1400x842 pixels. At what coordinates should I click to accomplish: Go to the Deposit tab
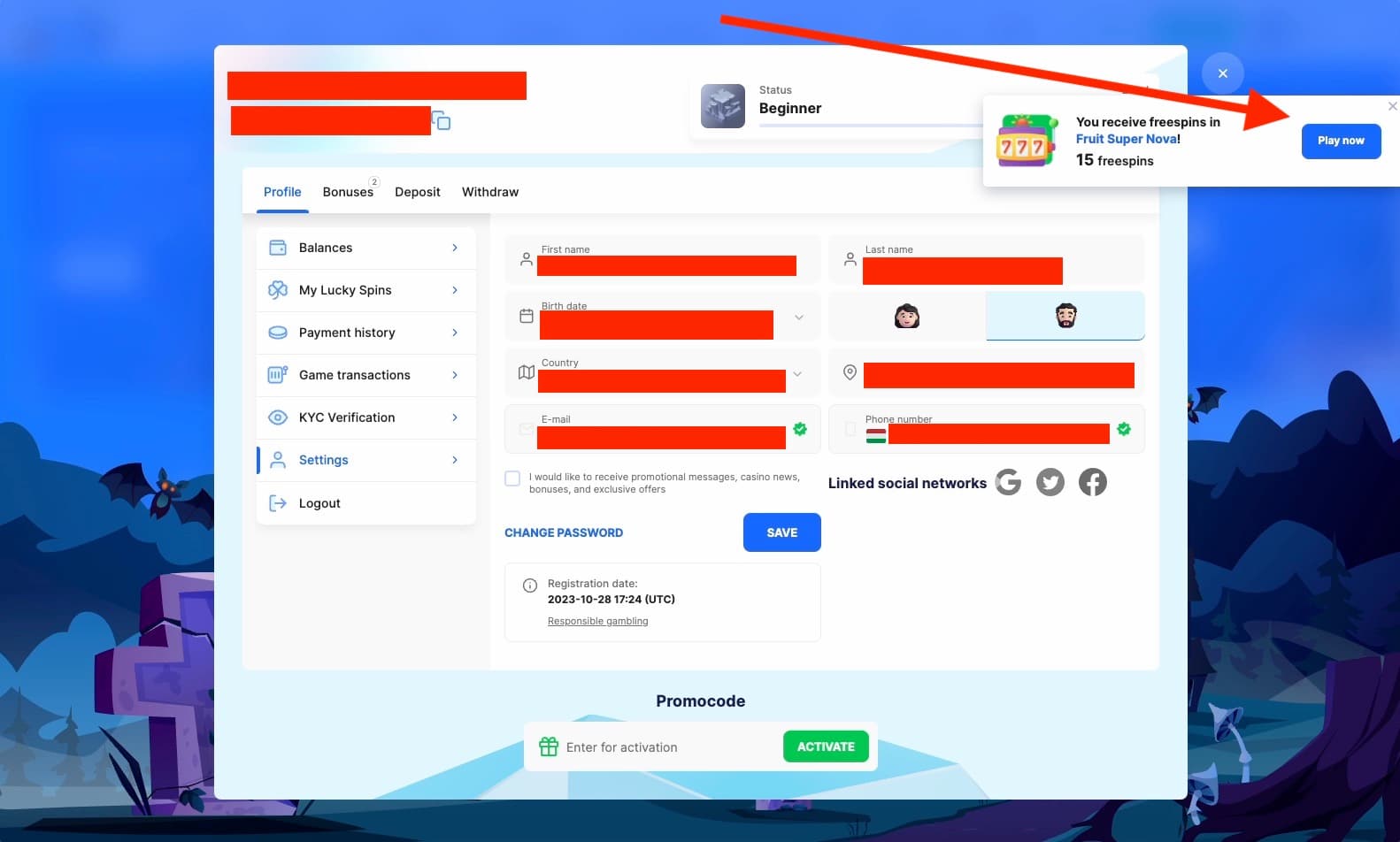tap(418, 192)
